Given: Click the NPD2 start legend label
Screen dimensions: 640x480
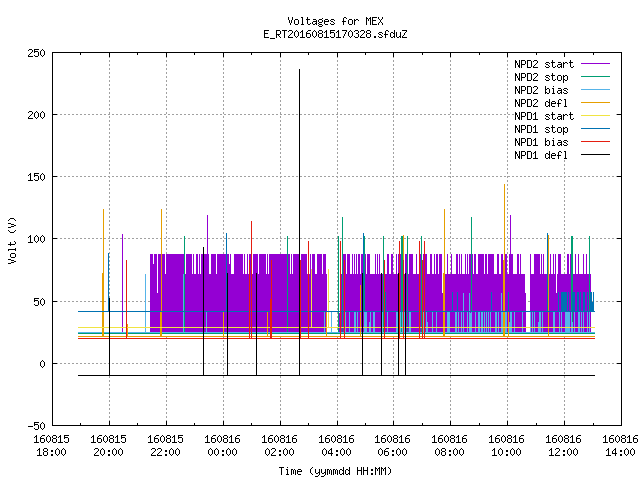Looking at the screenshot, I should tap(544, 64).
